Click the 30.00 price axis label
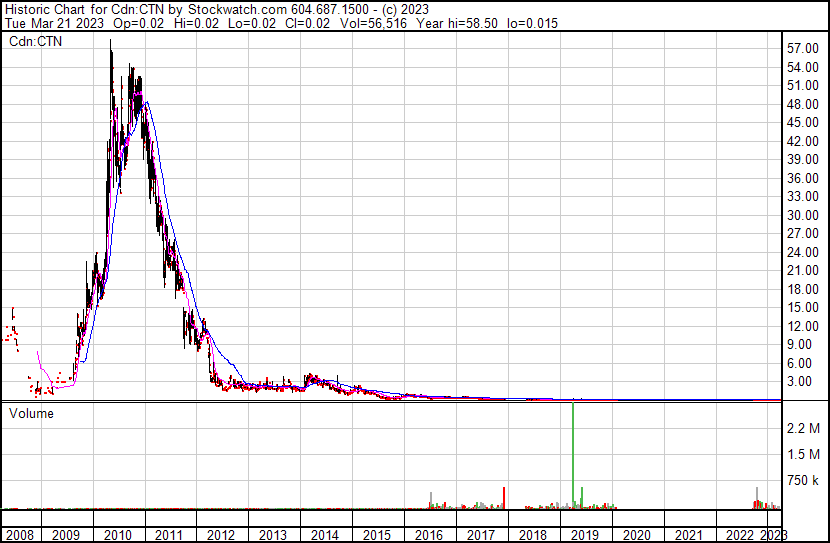Viewport: 830px width, 543px height. pos(803,215)
